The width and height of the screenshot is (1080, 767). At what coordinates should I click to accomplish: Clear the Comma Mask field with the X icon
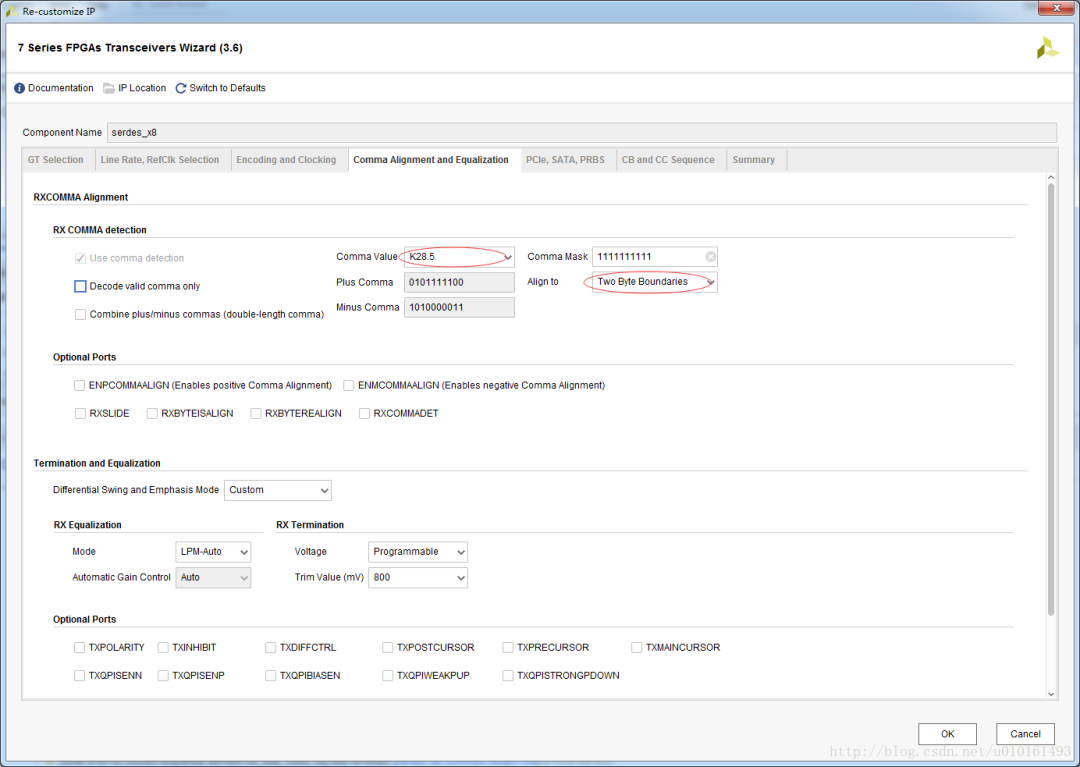point(710,257)
